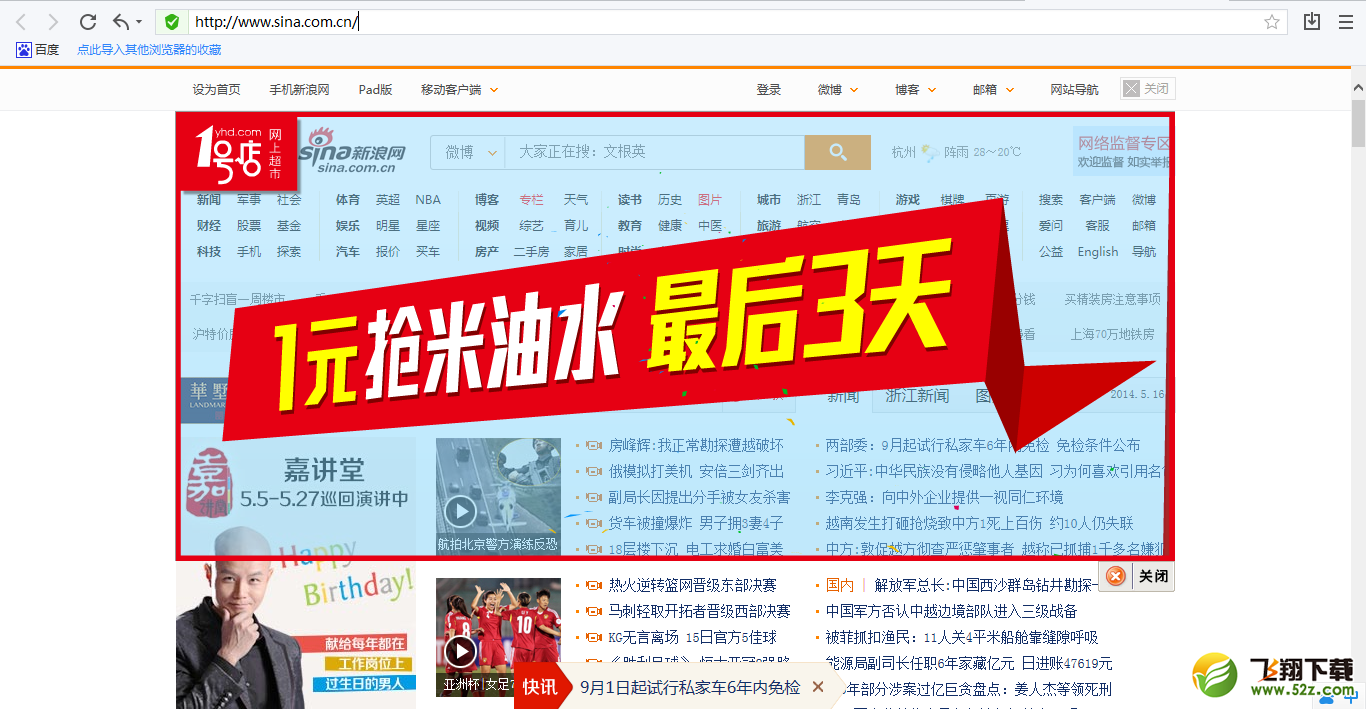Go back with the browser back arrow

21,22
